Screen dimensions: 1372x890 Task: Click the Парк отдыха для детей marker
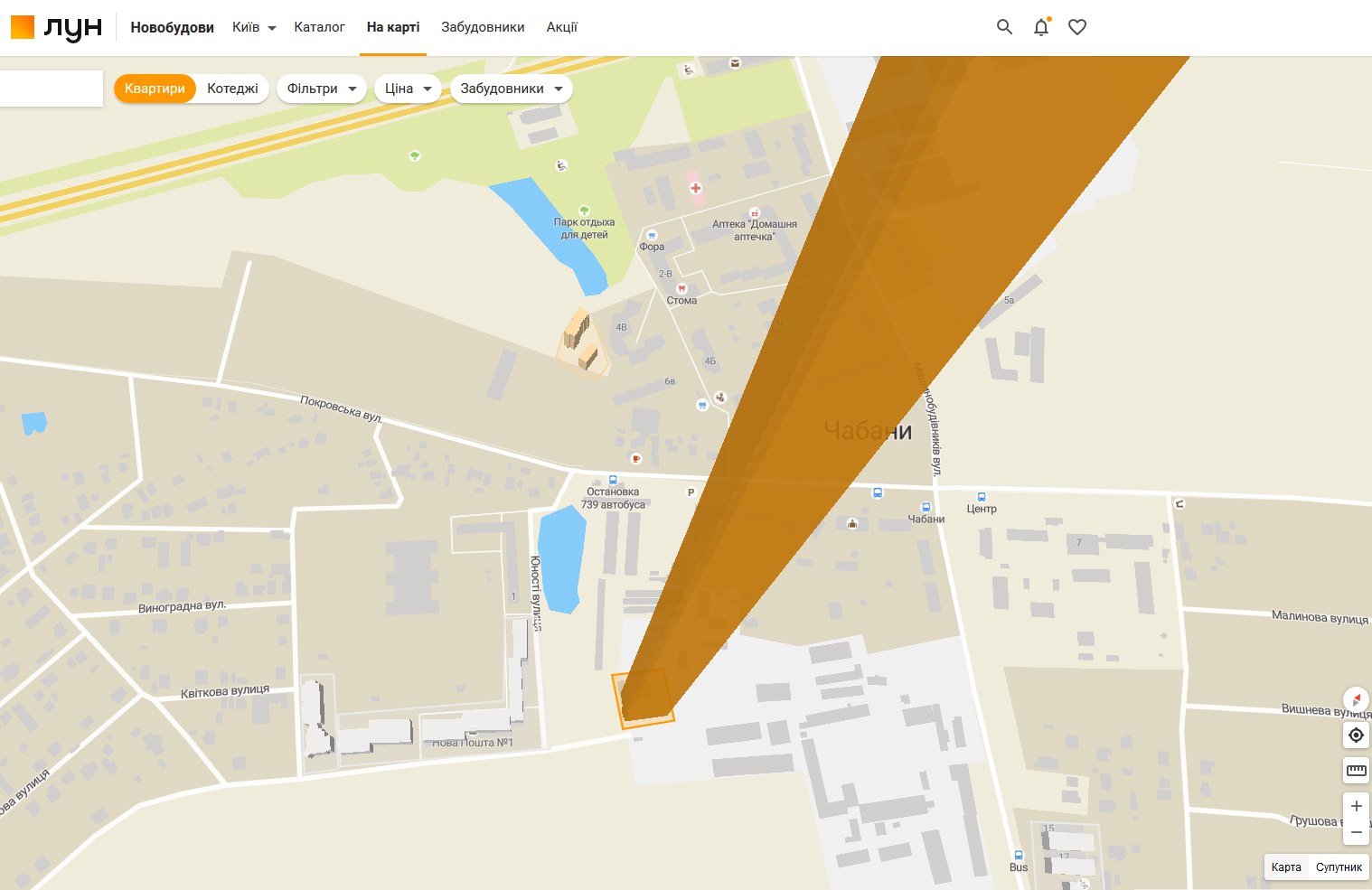[584, 211]
